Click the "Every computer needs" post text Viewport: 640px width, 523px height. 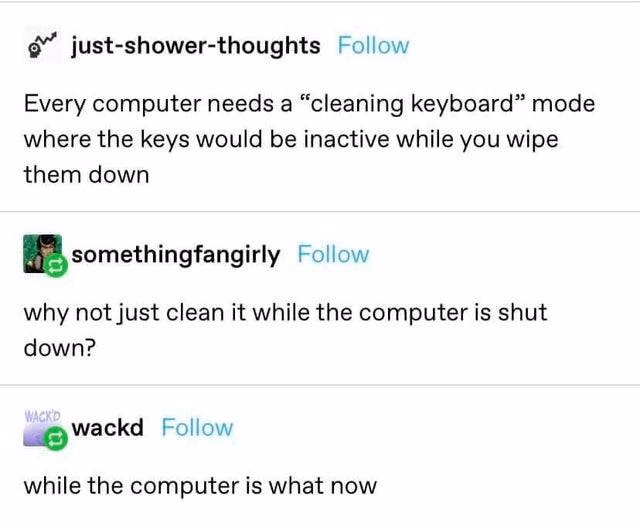[149, 104]
